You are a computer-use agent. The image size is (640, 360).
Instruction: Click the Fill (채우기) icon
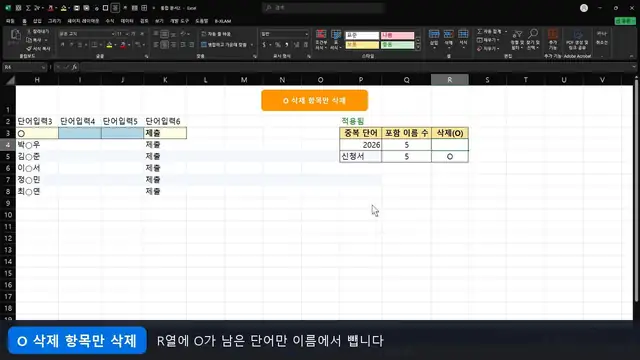480,40
